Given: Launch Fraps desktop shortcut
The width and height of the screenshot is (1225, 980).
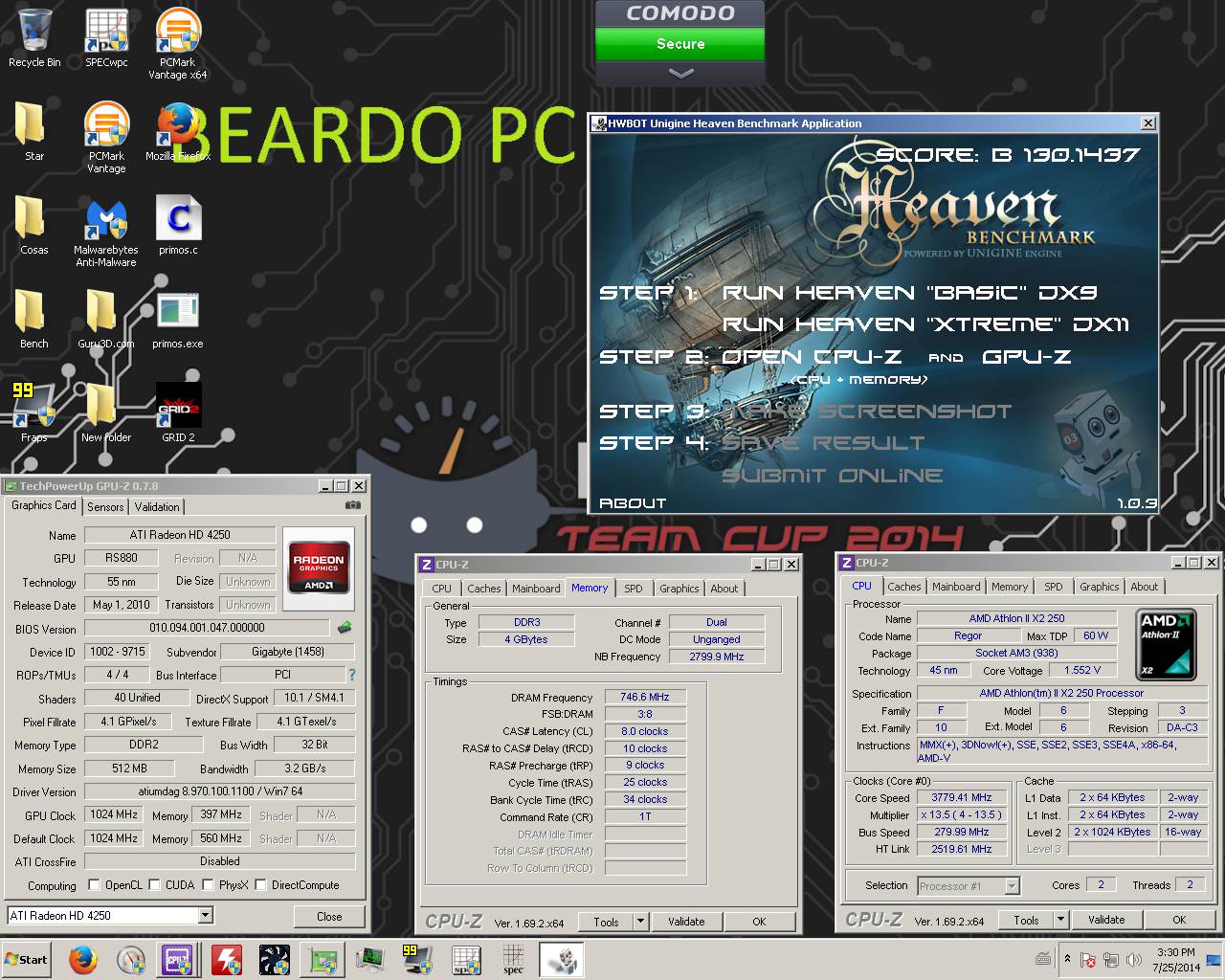Looking at the screenshot, I should click(x=33, y=413).
